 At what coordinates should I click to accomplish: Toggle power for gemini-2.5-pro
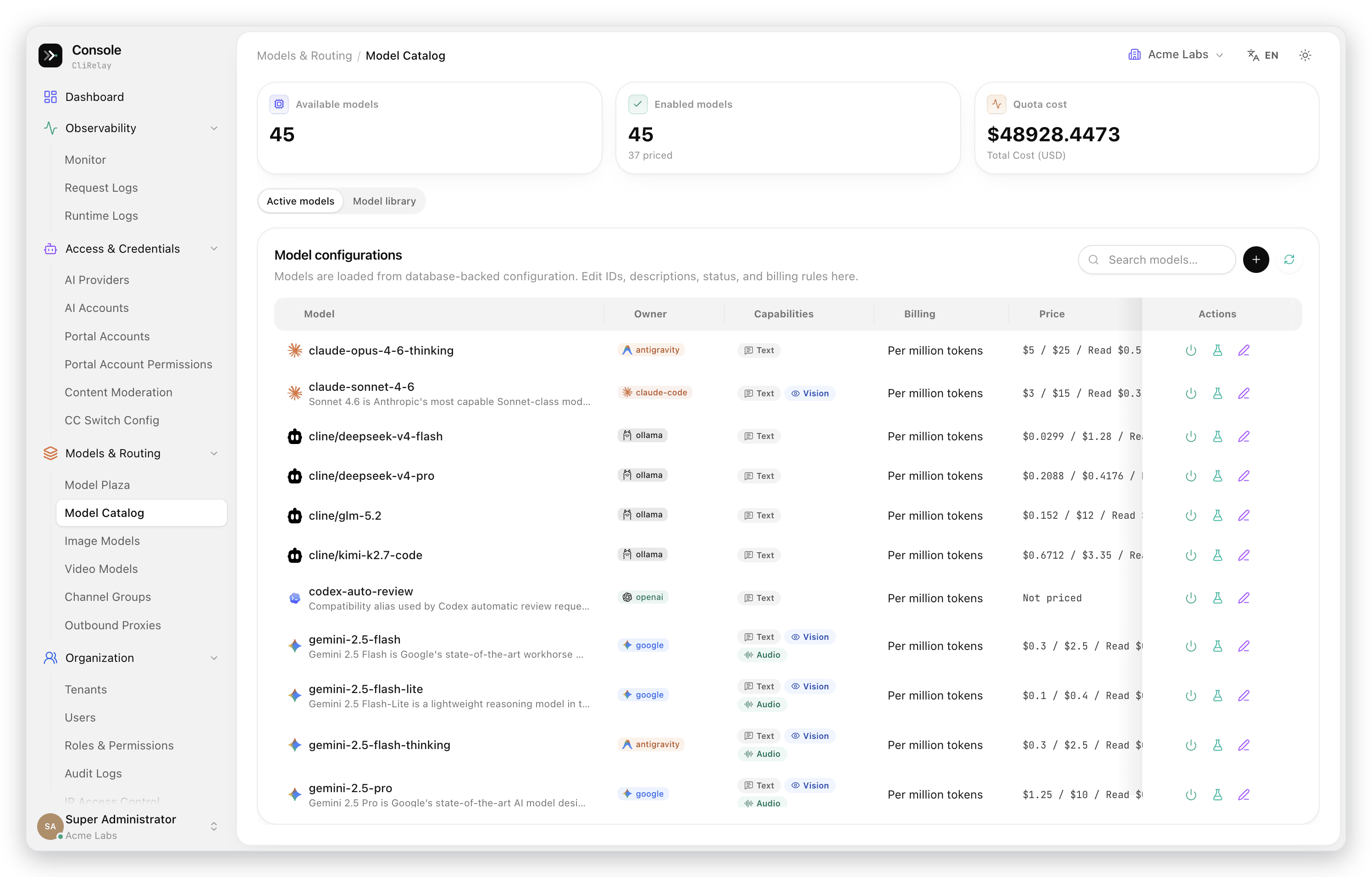tap(1190, 794)
